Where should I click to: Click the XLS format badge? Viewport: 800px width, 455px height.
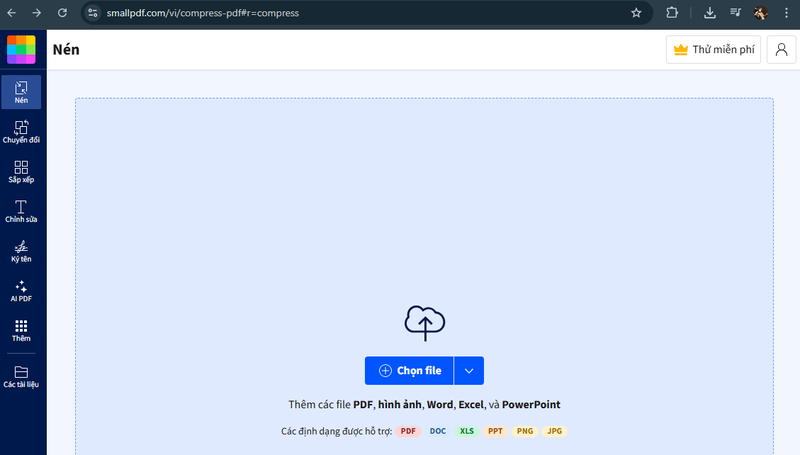tap(467, 431)
